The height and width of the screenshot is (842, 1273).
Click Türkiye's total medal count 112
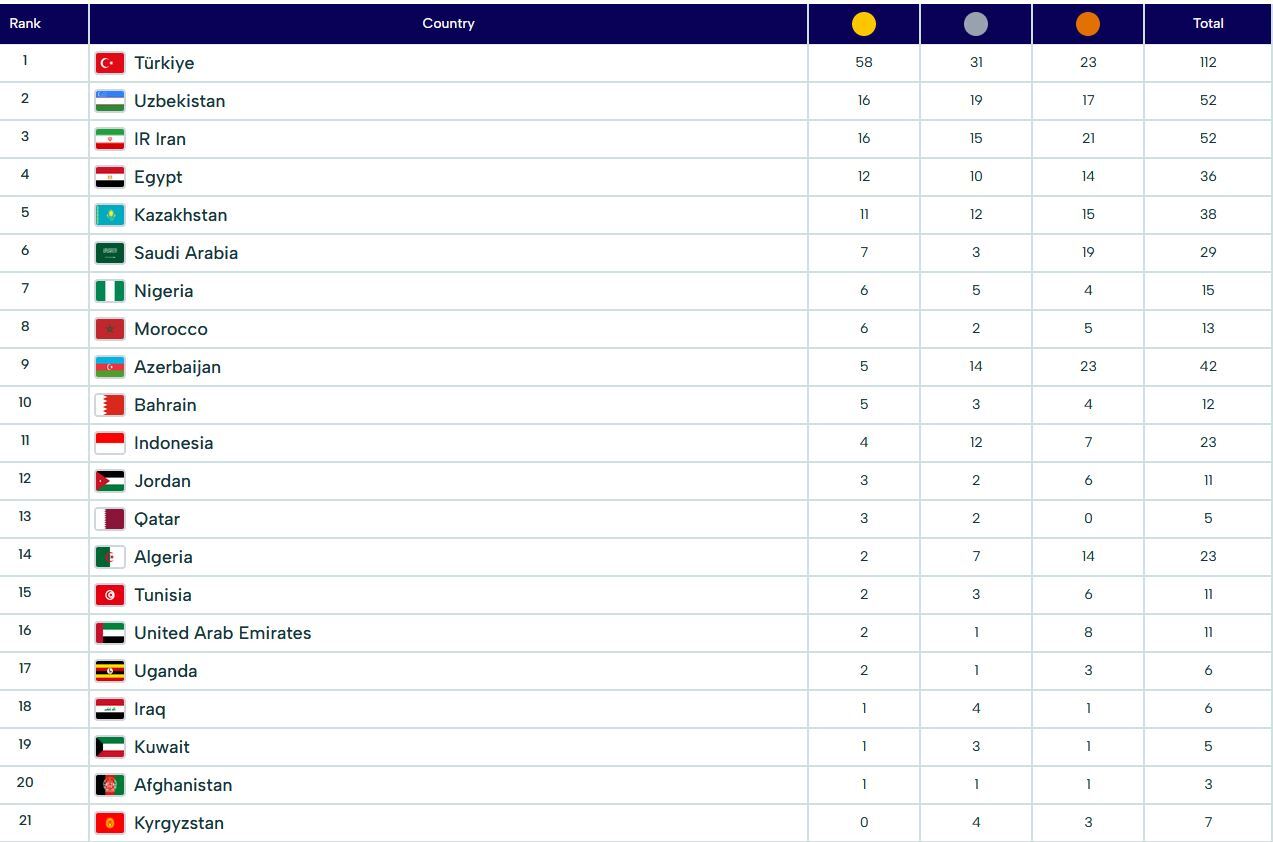click(1208, 62)
